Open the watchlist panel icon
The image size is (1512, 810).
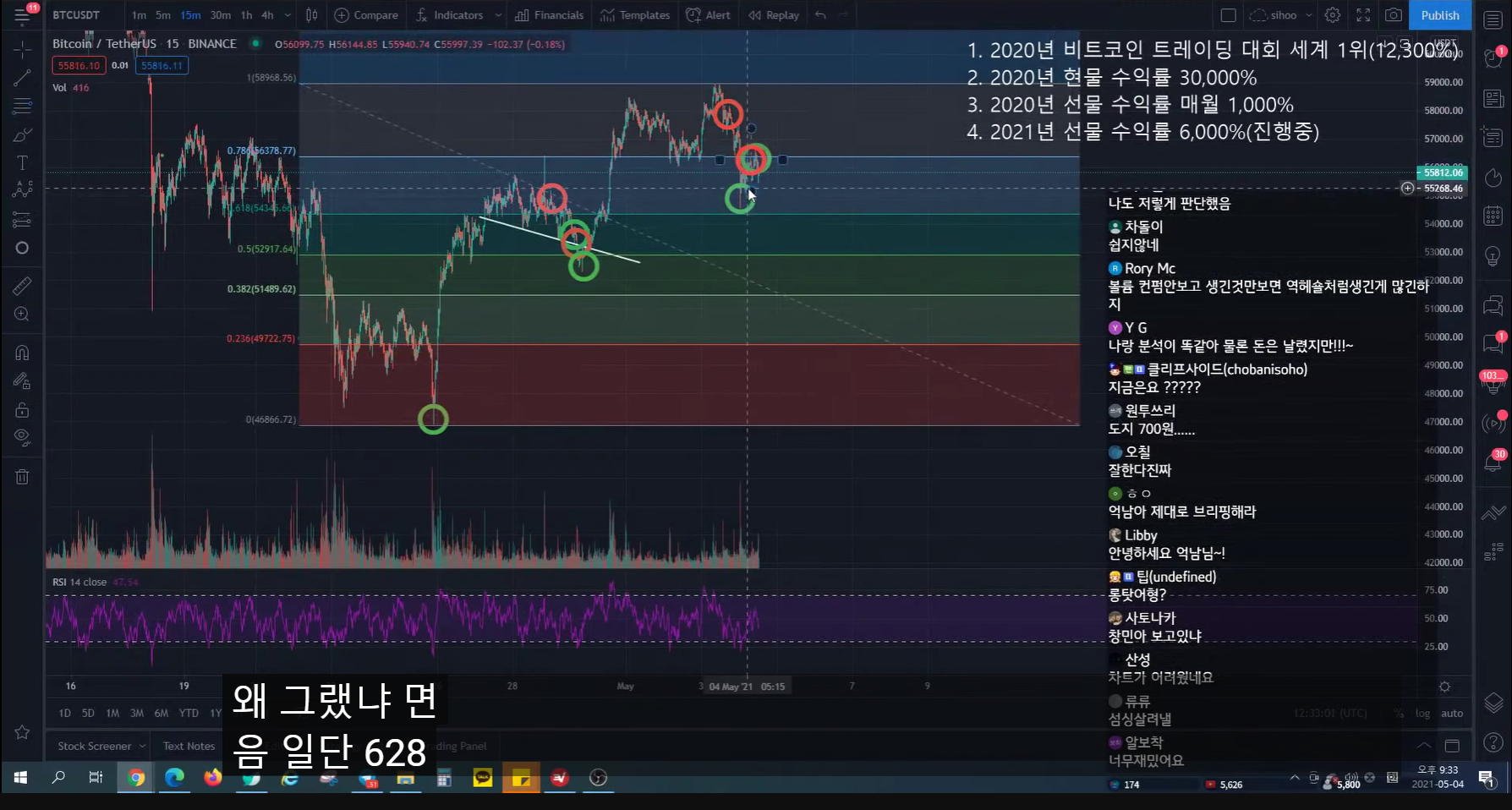(x=1493, y=21)
